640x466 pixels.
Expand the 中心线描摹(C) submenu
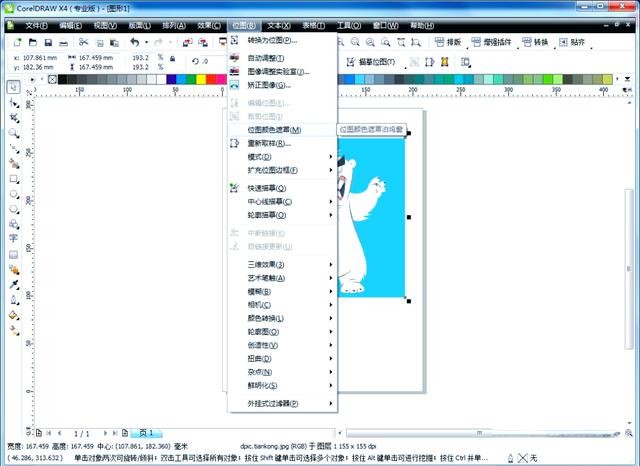pos(282,202)
